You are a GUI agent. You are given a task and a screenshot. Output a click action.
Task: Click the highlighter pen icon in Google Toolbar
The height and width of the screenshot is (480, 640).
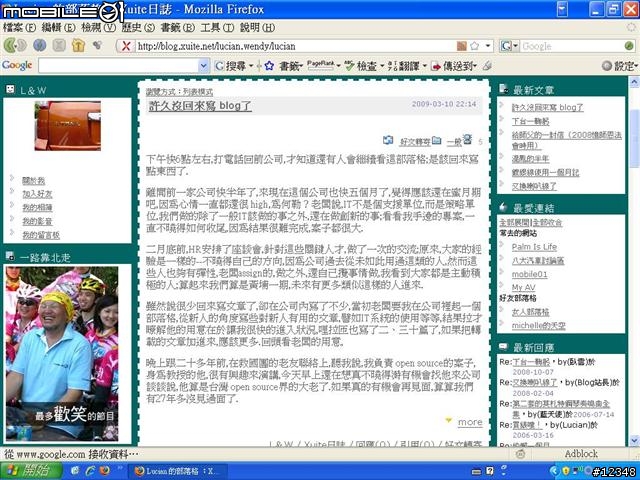coord(487,66)
